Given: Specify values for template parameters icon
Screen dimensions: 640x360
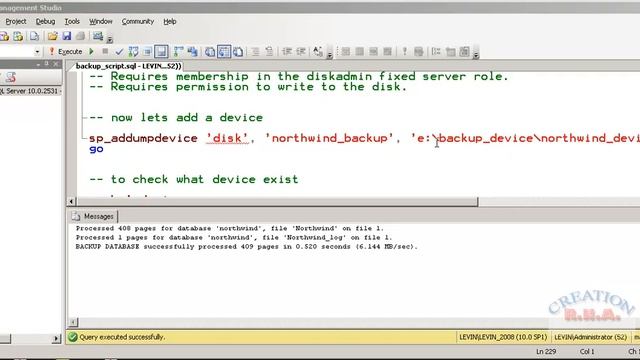Looking at the screenshot, I should click(x=318, y=52).
